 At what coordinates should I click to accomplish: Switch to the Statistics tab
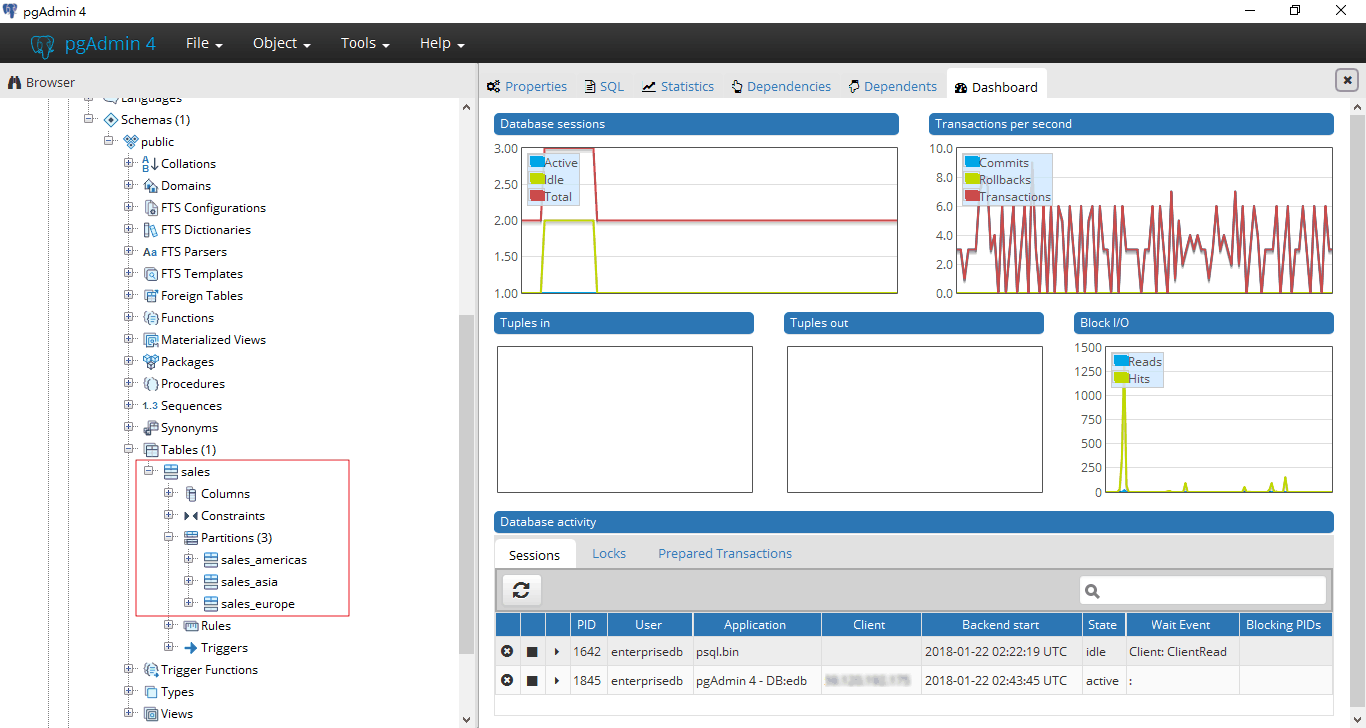678,87
